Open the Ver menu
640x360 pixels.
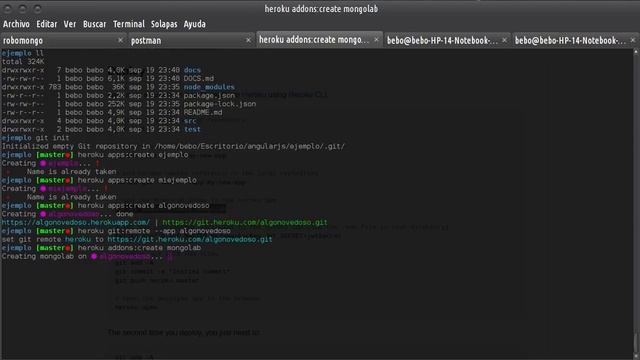pyautogui.click(x=70, y=24)
